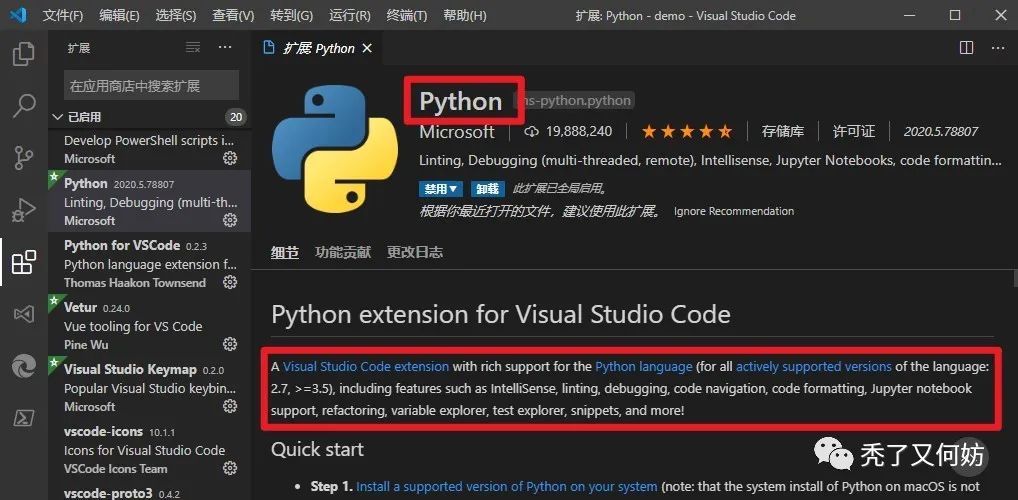Open actively supported versions link

tap(813, 367)
